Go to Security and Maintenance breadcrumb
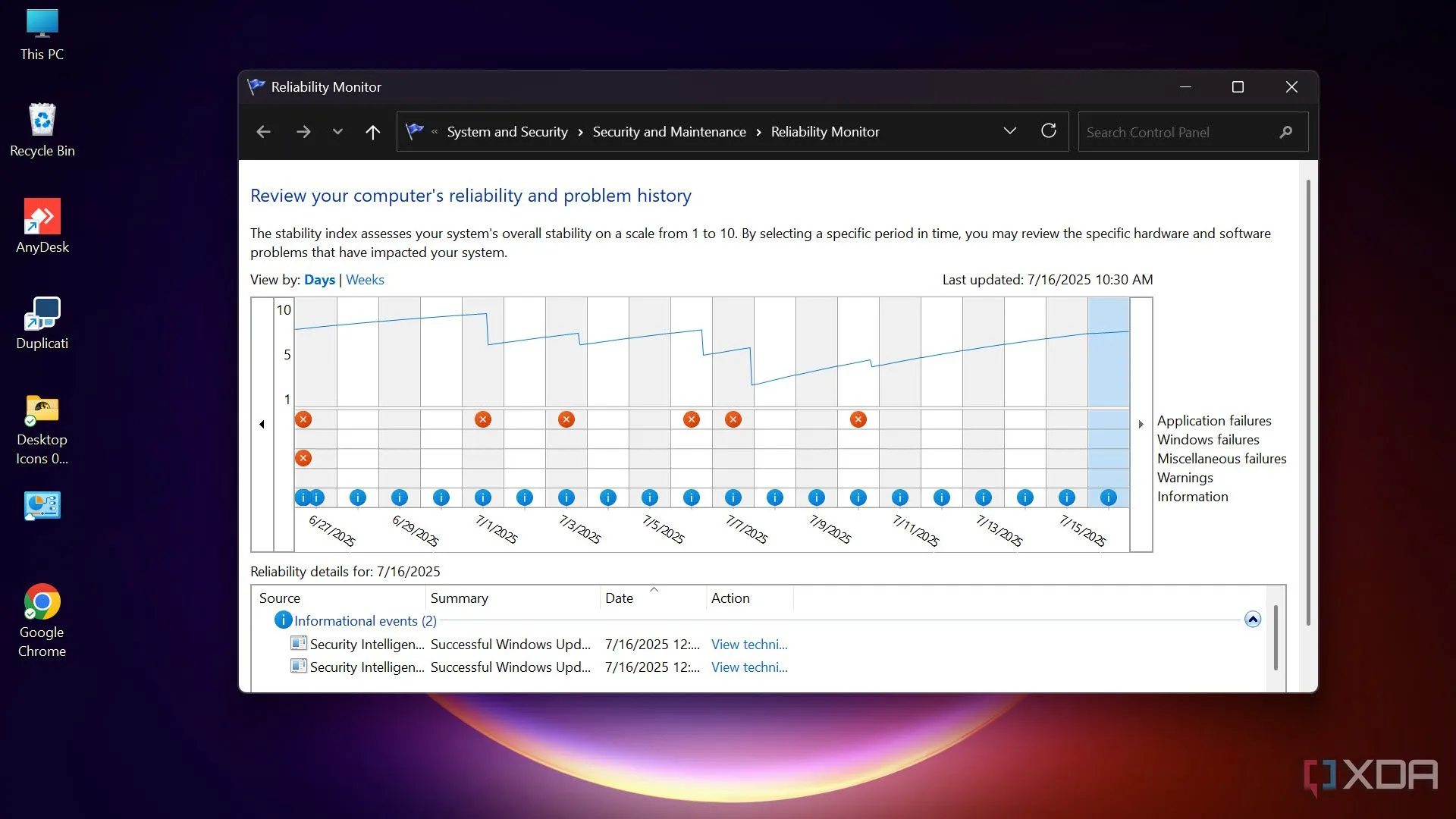This screenshot has height=819, width=1456. (x=669, y=132)
